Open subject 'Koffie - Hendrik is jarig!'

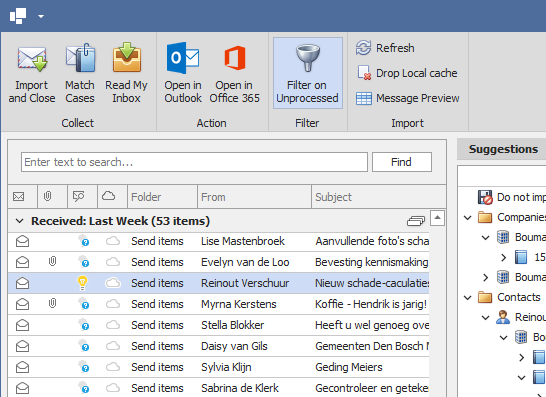tap(371, 304)
